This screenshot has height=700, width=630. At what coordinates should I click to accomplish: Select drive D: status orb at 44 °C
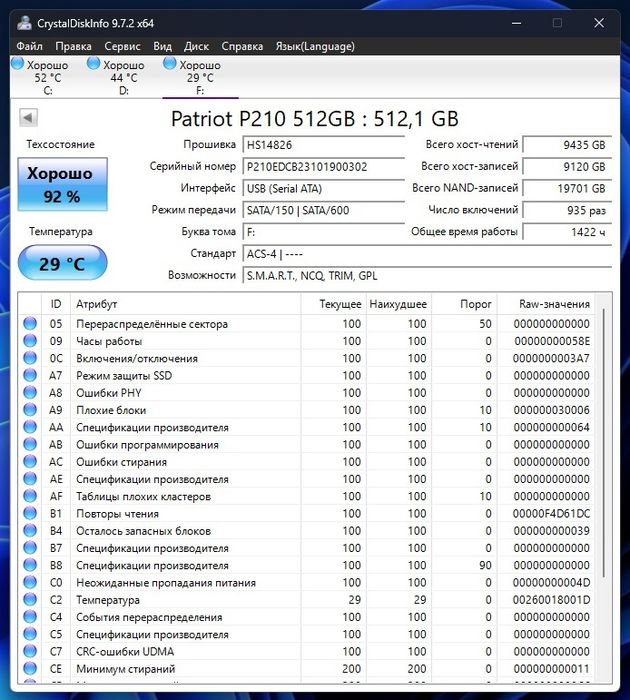pyautogui.click(x=93, y=64)
